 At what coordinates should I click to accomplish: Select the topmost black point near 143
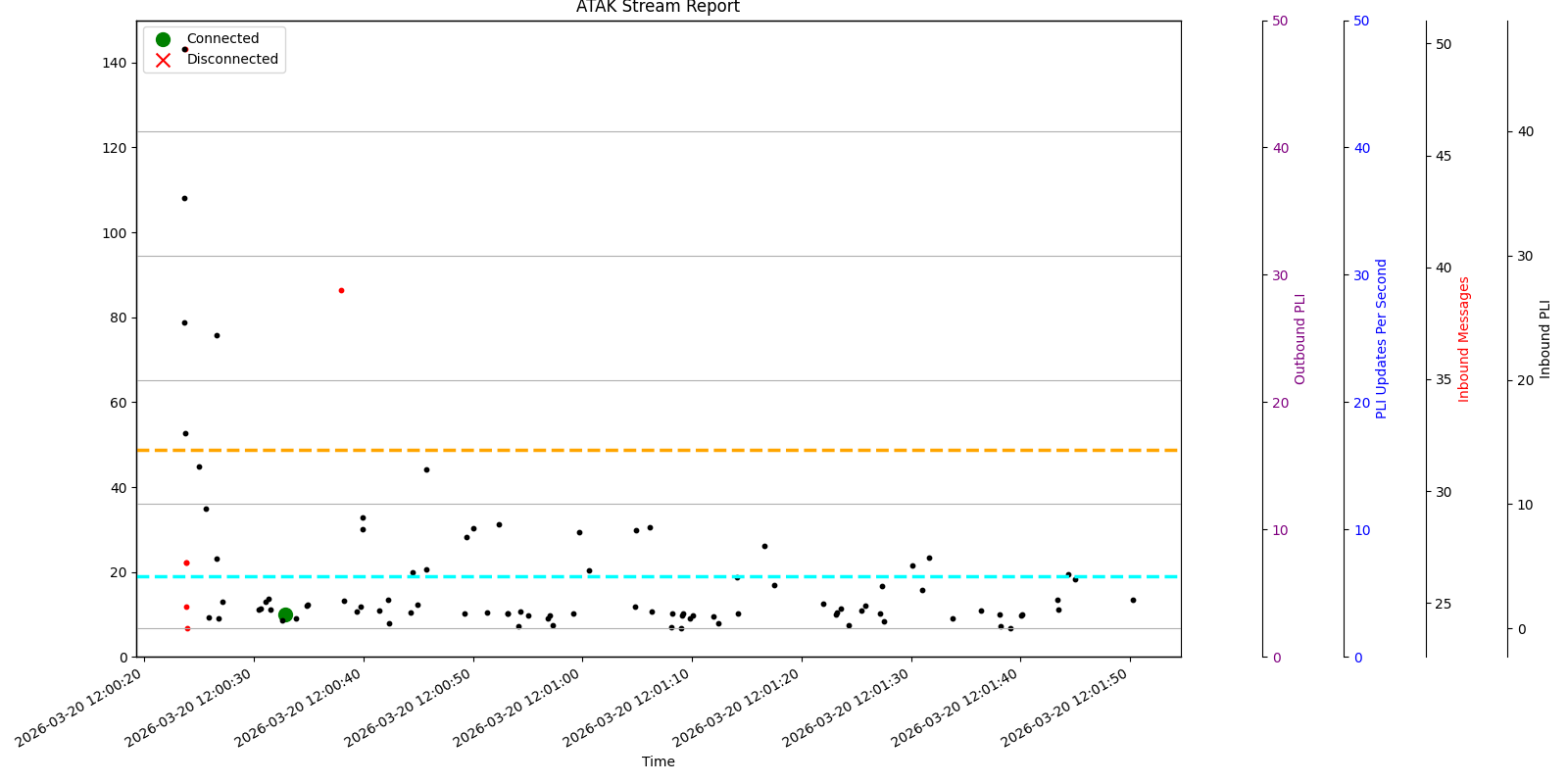[184, 49]
